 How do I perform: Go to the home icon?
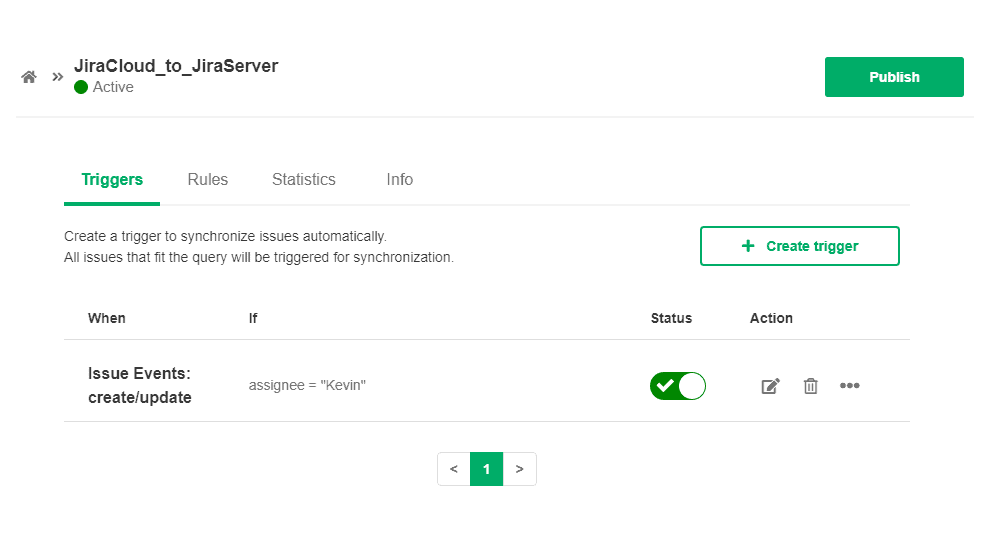point(29,77)
